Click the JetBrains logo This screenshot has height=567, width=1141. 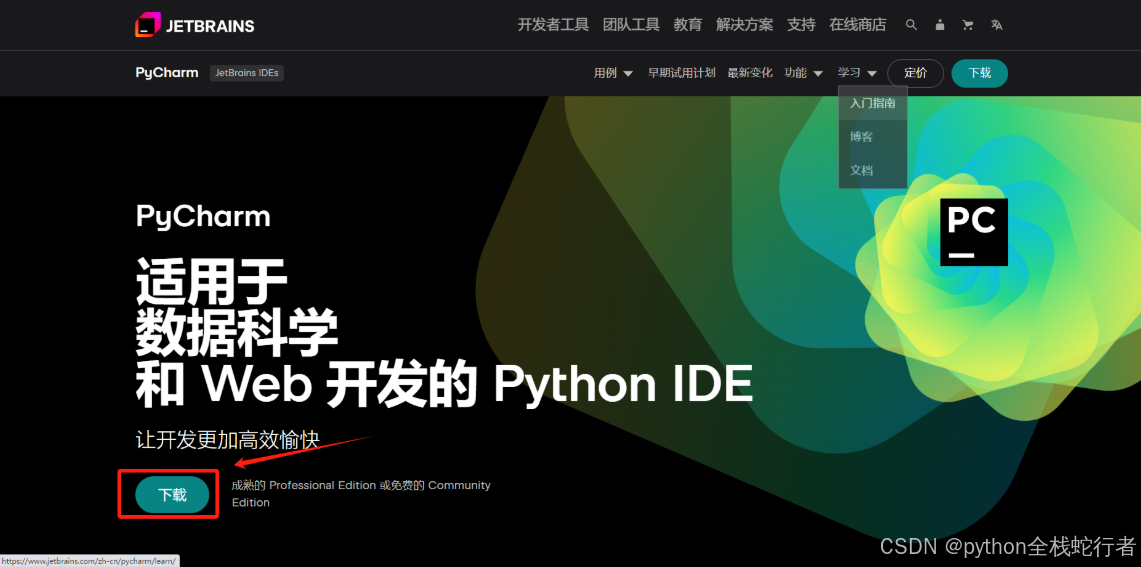pyautogui.click(x=194, y=25)
